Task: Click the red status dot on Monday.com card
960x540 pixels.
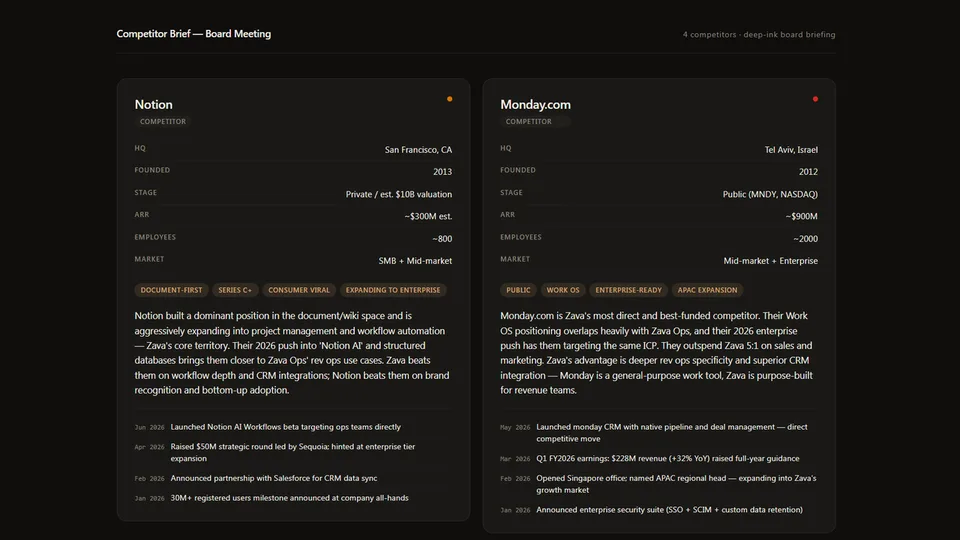Action: pos(815,99)
